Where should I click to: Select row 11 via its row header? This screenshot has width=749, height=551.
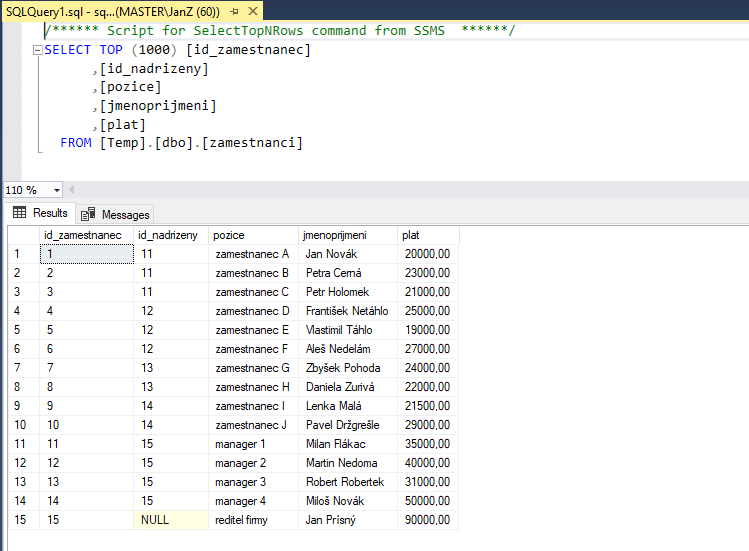click(20, 444)
